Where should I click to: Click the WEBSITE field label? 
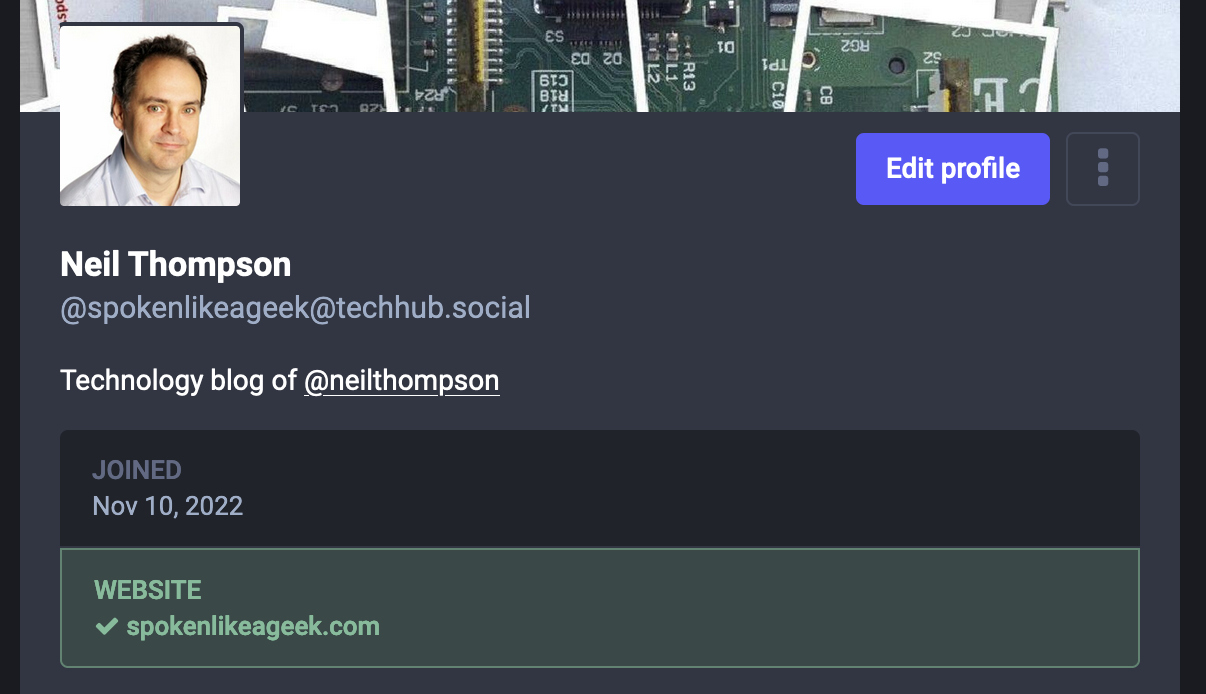tap(148, 590)
